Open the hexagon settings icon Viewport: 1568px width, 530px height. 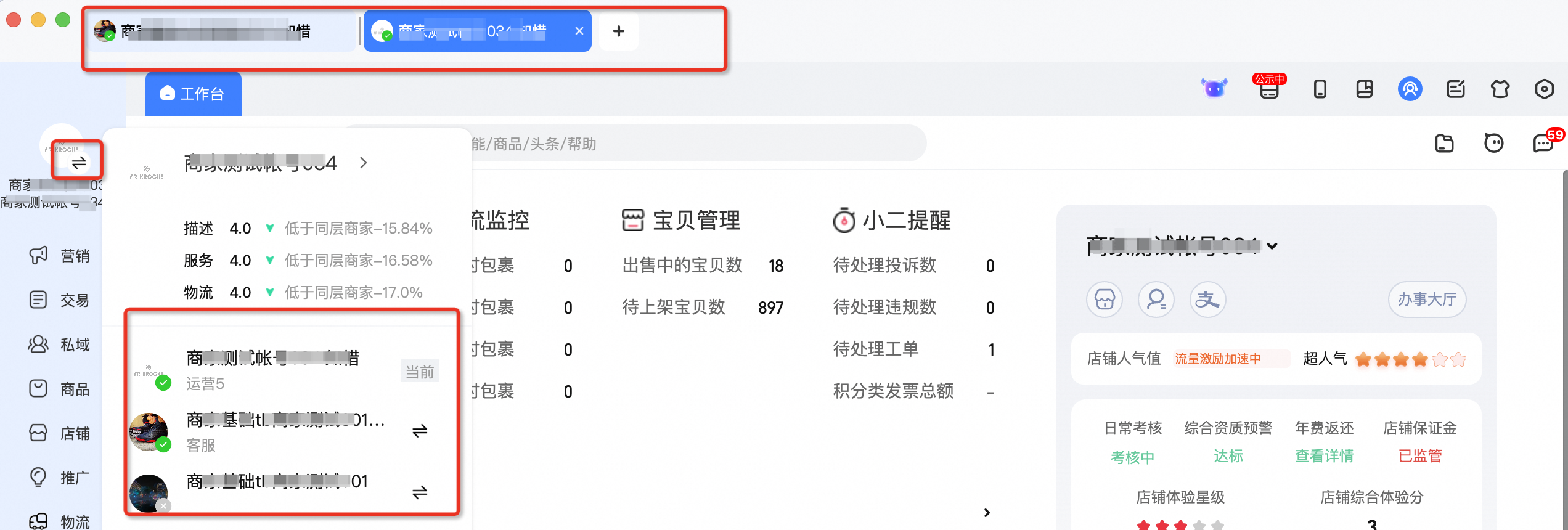[1544, 89]
